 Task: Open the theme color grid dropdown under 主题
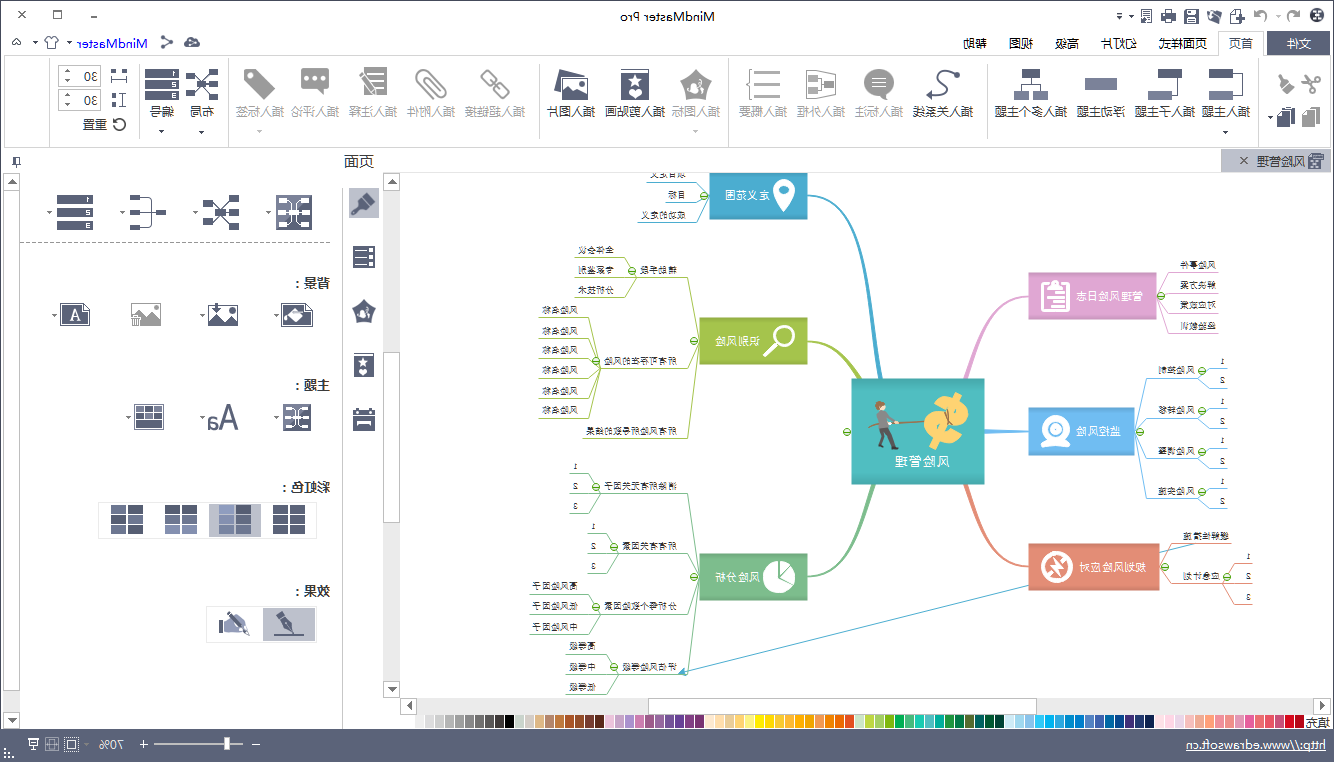point(129,417)
